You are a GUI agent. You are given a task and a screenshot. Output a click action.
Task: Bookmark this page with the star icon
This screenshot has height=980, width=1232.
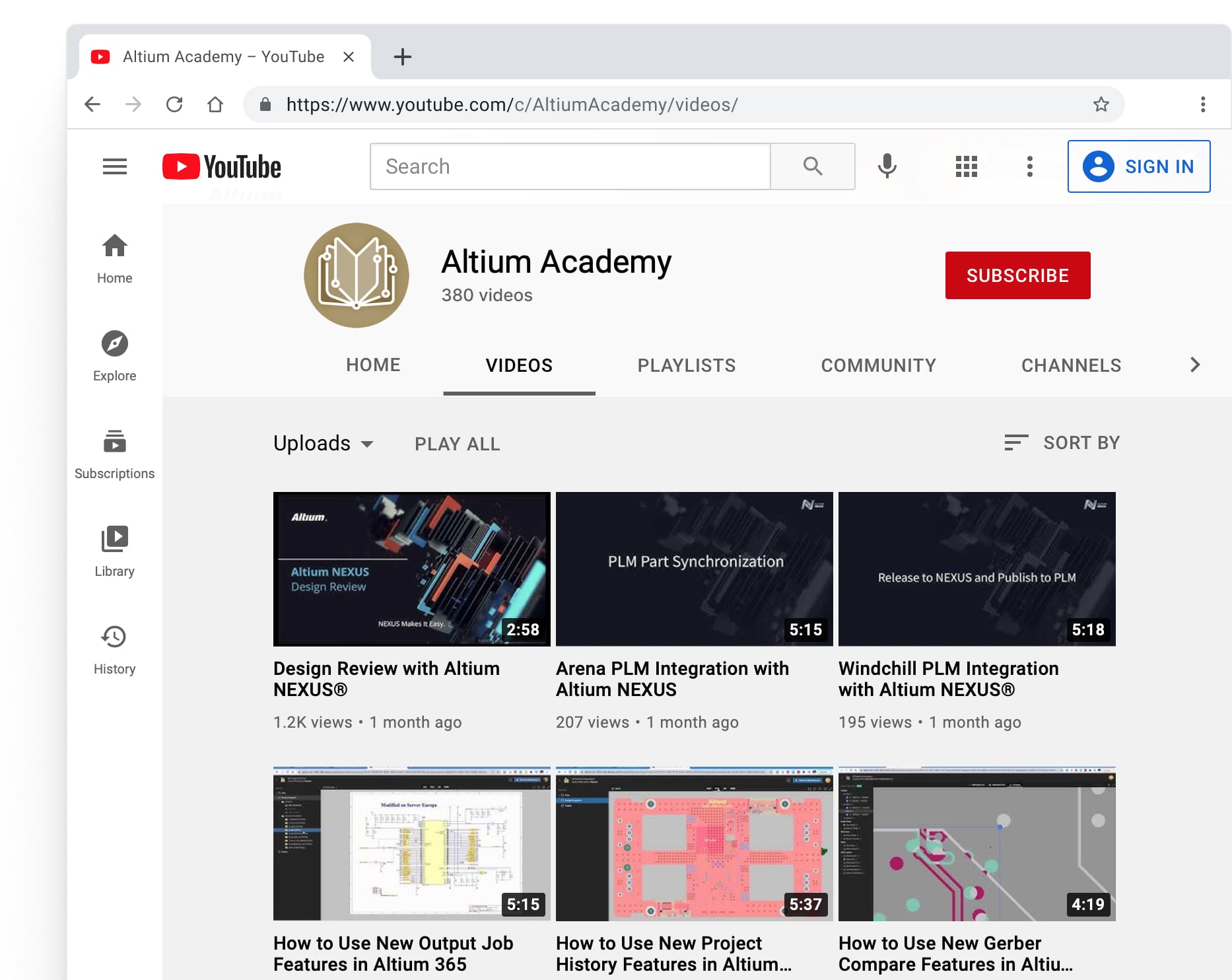[x=1101, y=104]
